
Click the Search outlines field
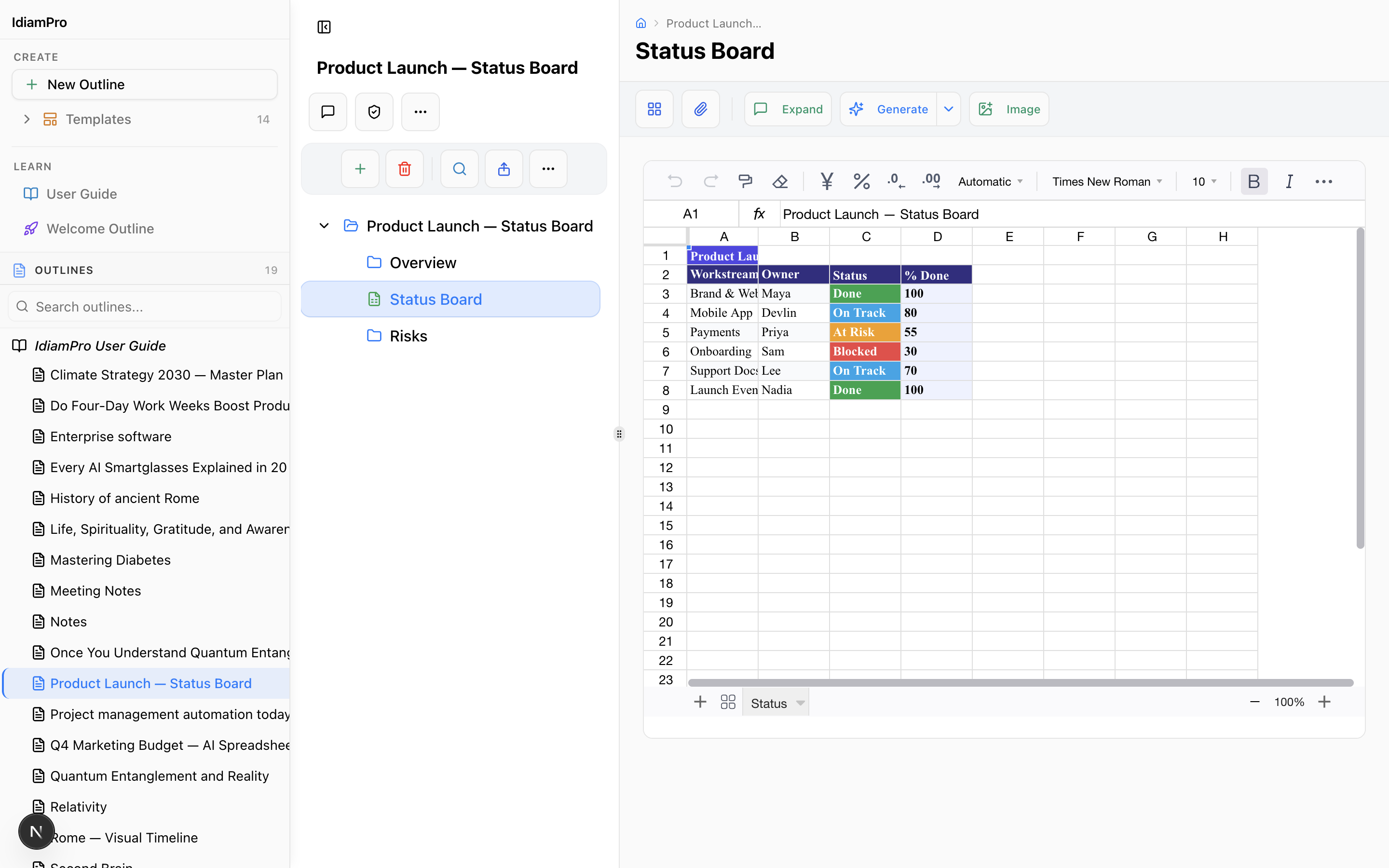145,307
